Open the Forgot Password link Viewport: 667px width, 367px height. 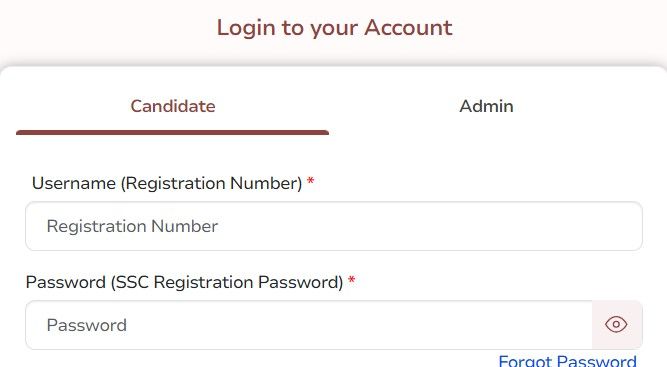click(x=567, y=361)
